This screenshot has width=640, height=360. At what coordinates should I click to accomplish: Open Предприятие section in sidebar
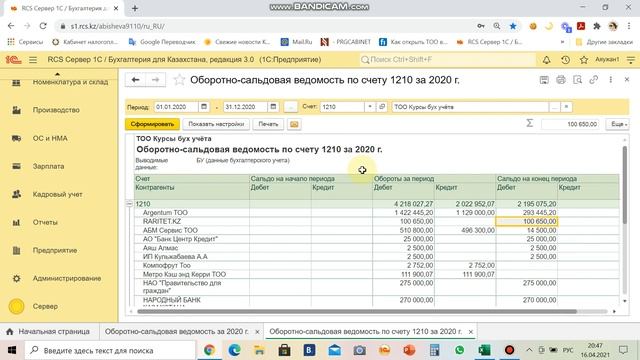click(55, 251)
